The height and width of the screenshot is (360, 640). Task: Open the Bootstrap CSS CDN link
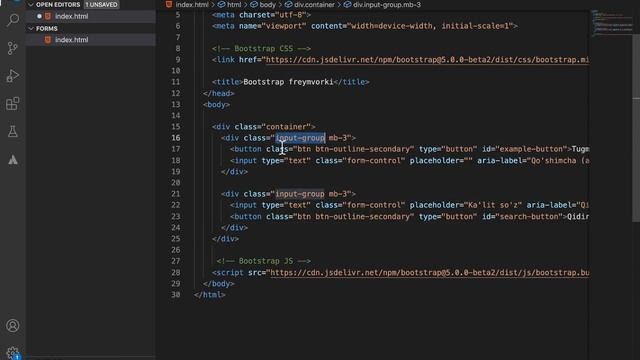[427, 60]
